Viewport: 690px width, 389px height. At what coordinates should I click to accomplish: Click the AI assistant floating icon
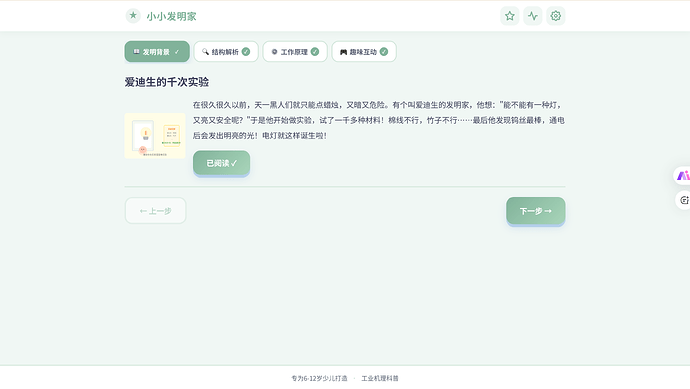click(x=683, y=176)
